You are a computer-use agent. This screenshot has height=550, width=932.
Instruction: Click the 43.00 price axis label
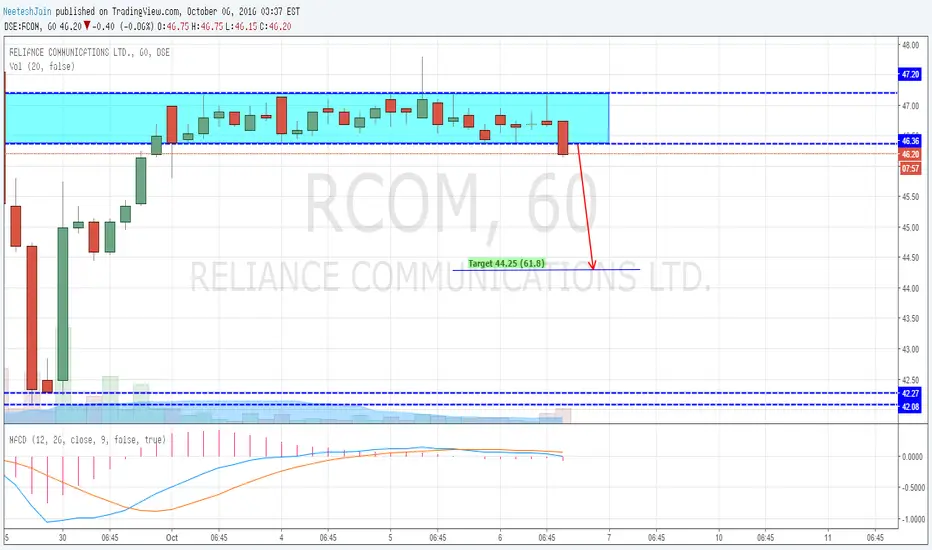[910, 350]
